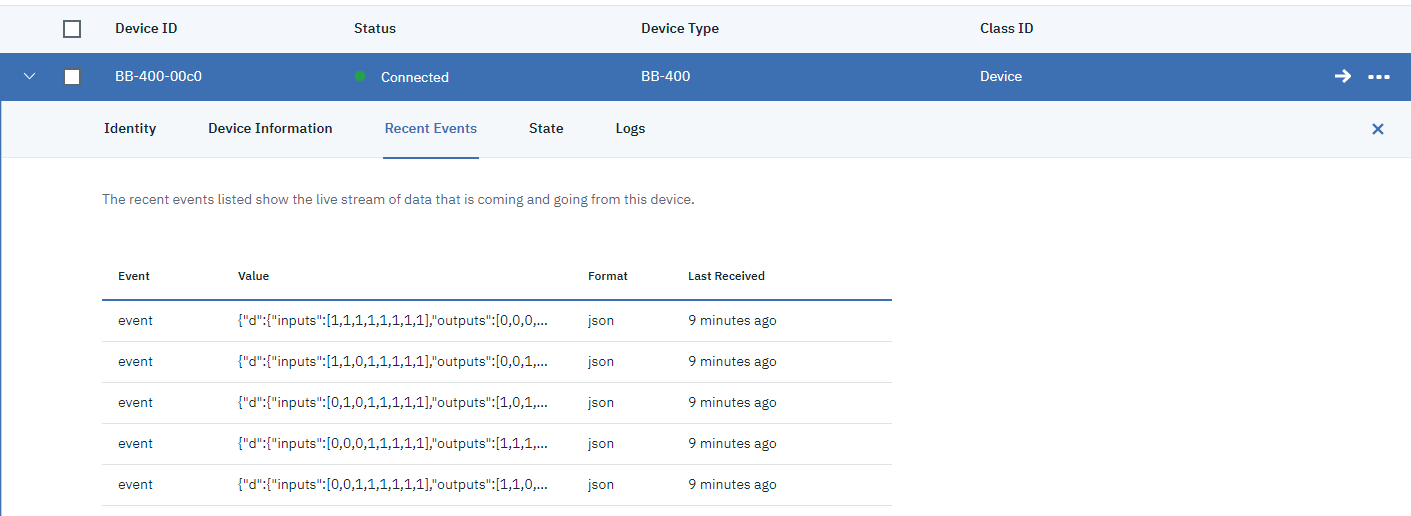
Task: Click the BB-400 device type cell
Action: pos(666,77)
